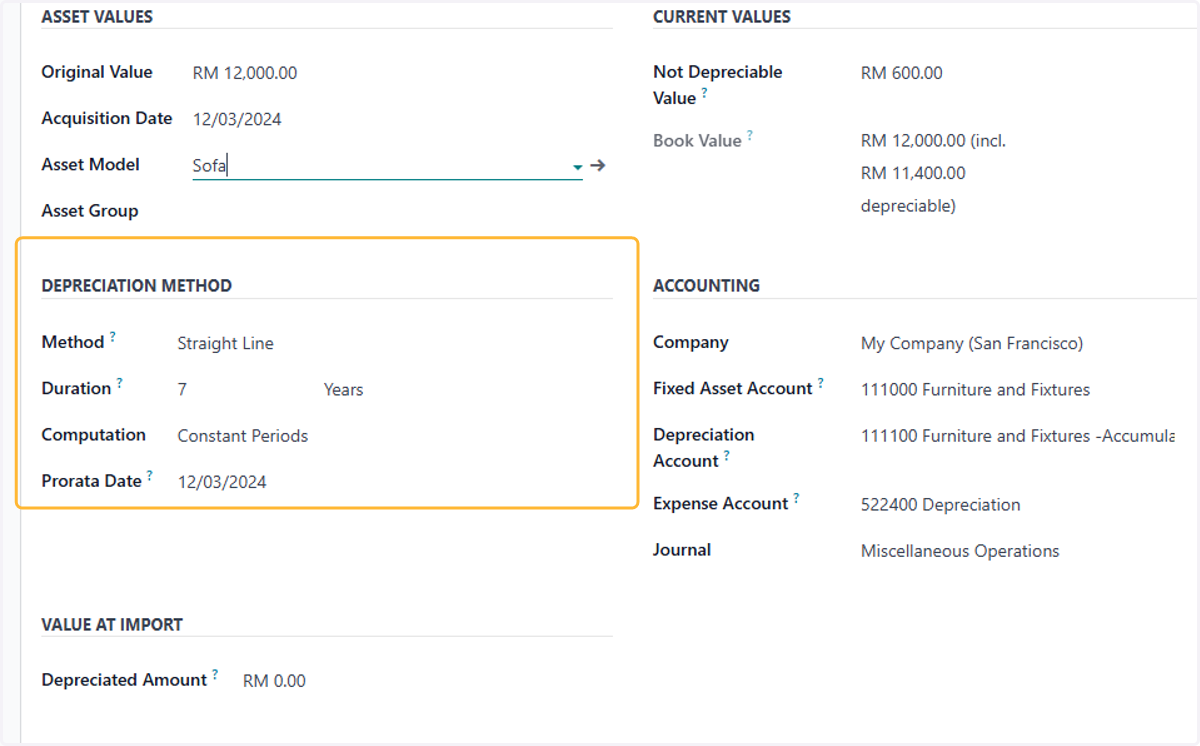Click the CURRENT VALUES heading

(722, 17)
